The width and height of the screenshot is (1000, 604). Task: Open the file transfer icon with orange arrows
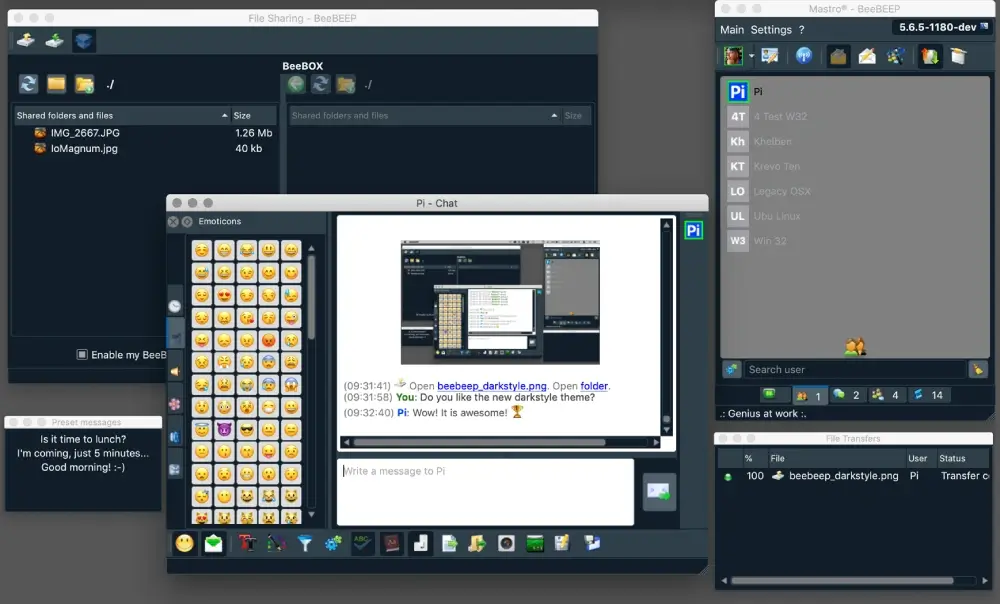928,56
